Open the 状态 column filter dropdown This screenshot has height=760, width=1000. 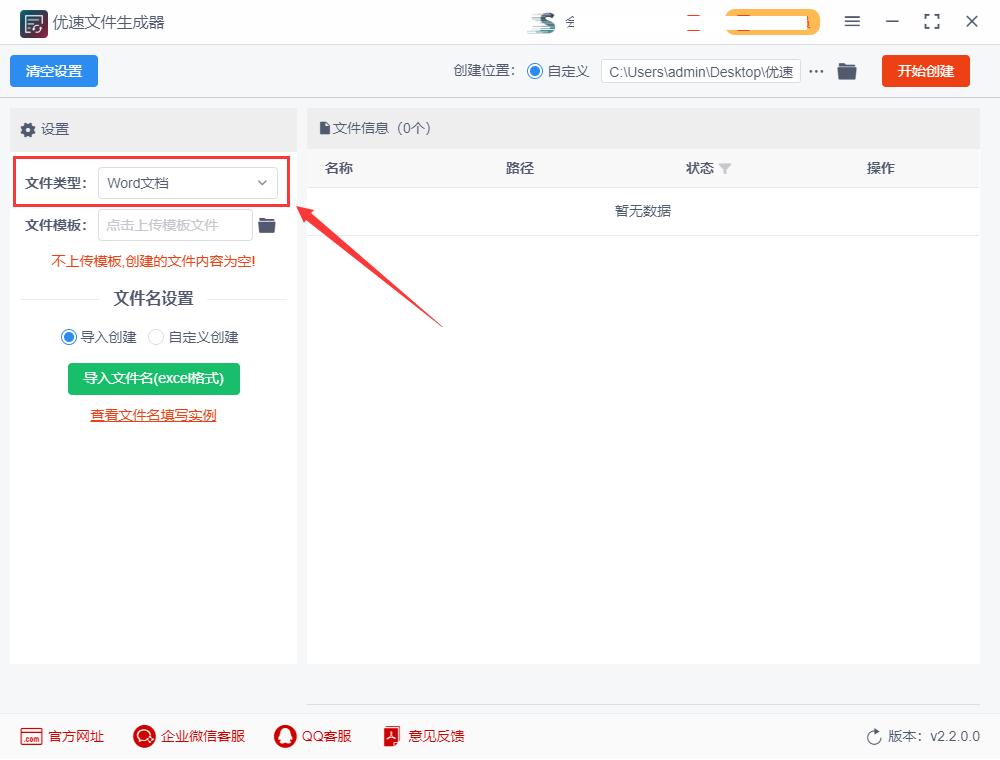coord(723,168)
